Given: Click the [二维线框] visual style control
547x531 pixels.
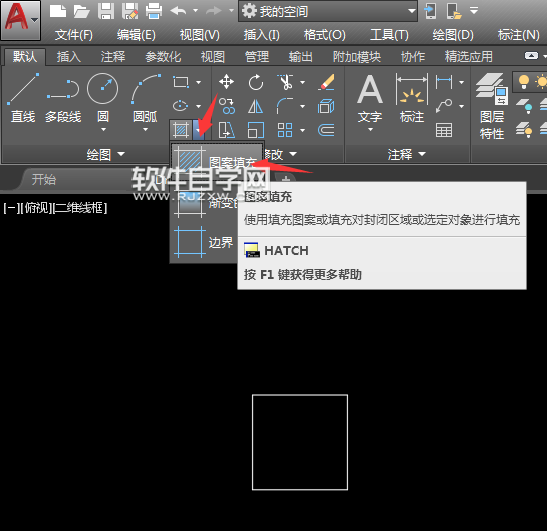Looking at the screenshot, I should pos(80,208).
